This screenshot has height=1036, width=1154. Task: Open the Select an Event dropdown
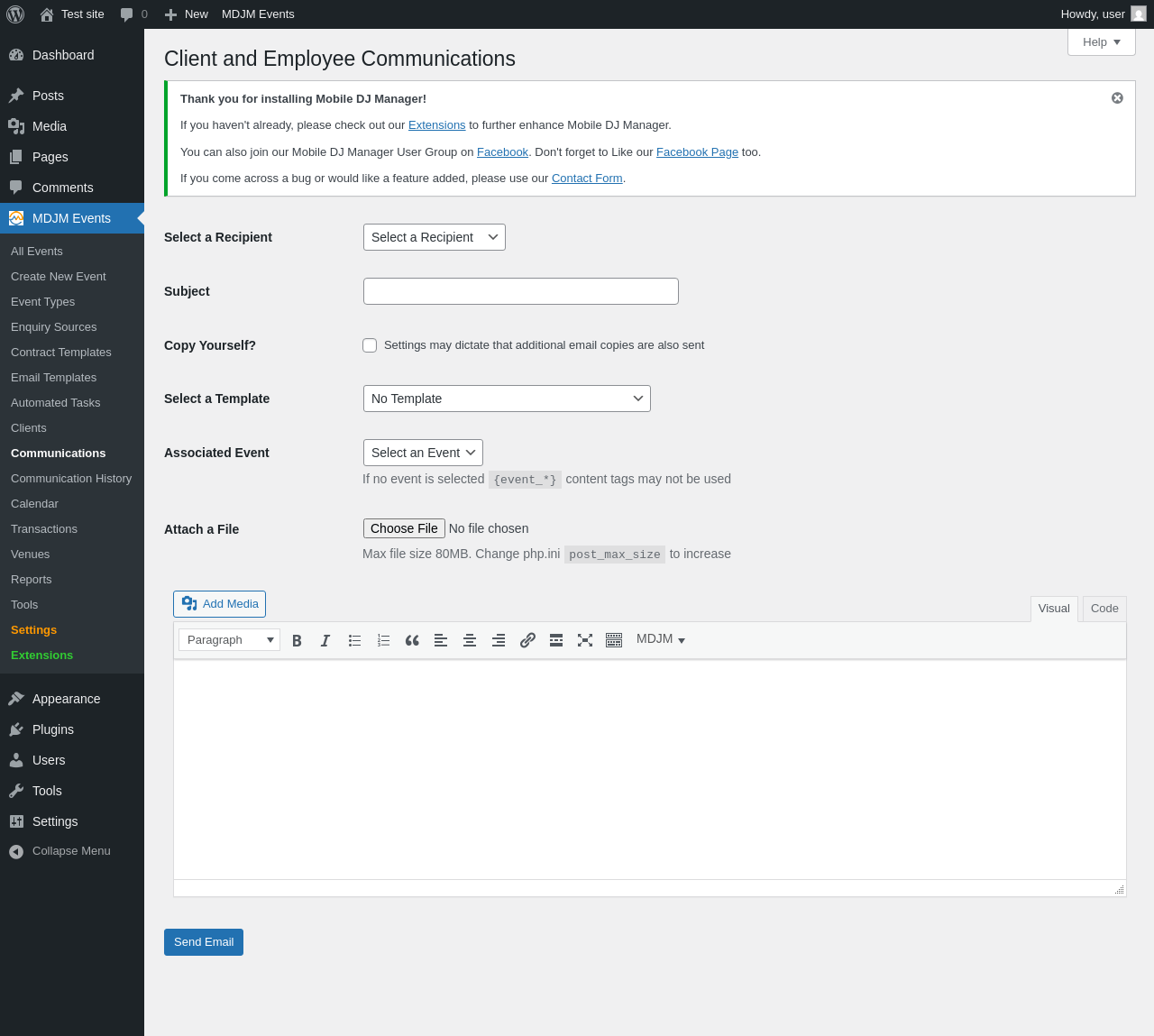(423, 453)
